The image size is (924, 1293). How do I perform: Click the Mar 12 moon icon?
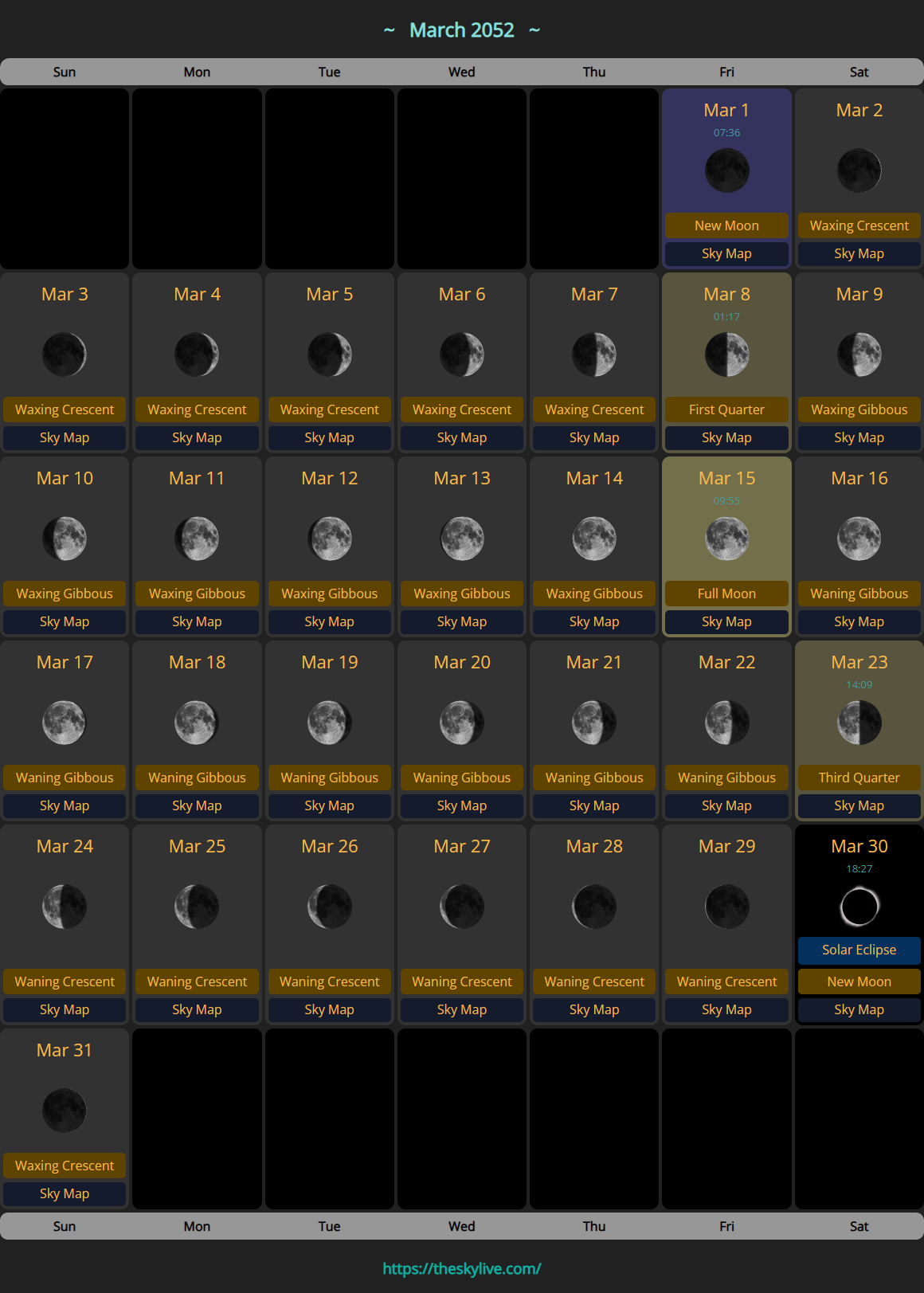(x=329, y=539)
